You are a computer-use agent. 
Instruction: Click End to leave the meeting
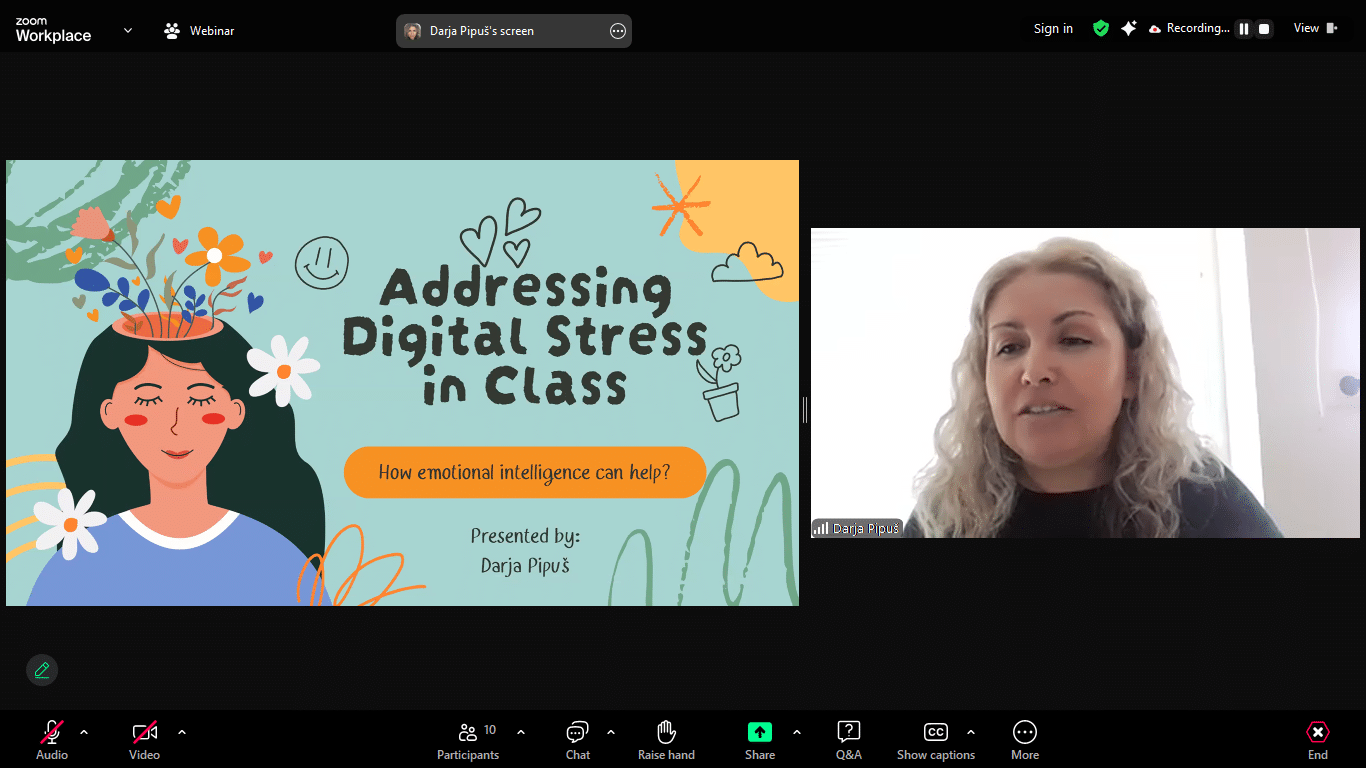coord(1317,740)
